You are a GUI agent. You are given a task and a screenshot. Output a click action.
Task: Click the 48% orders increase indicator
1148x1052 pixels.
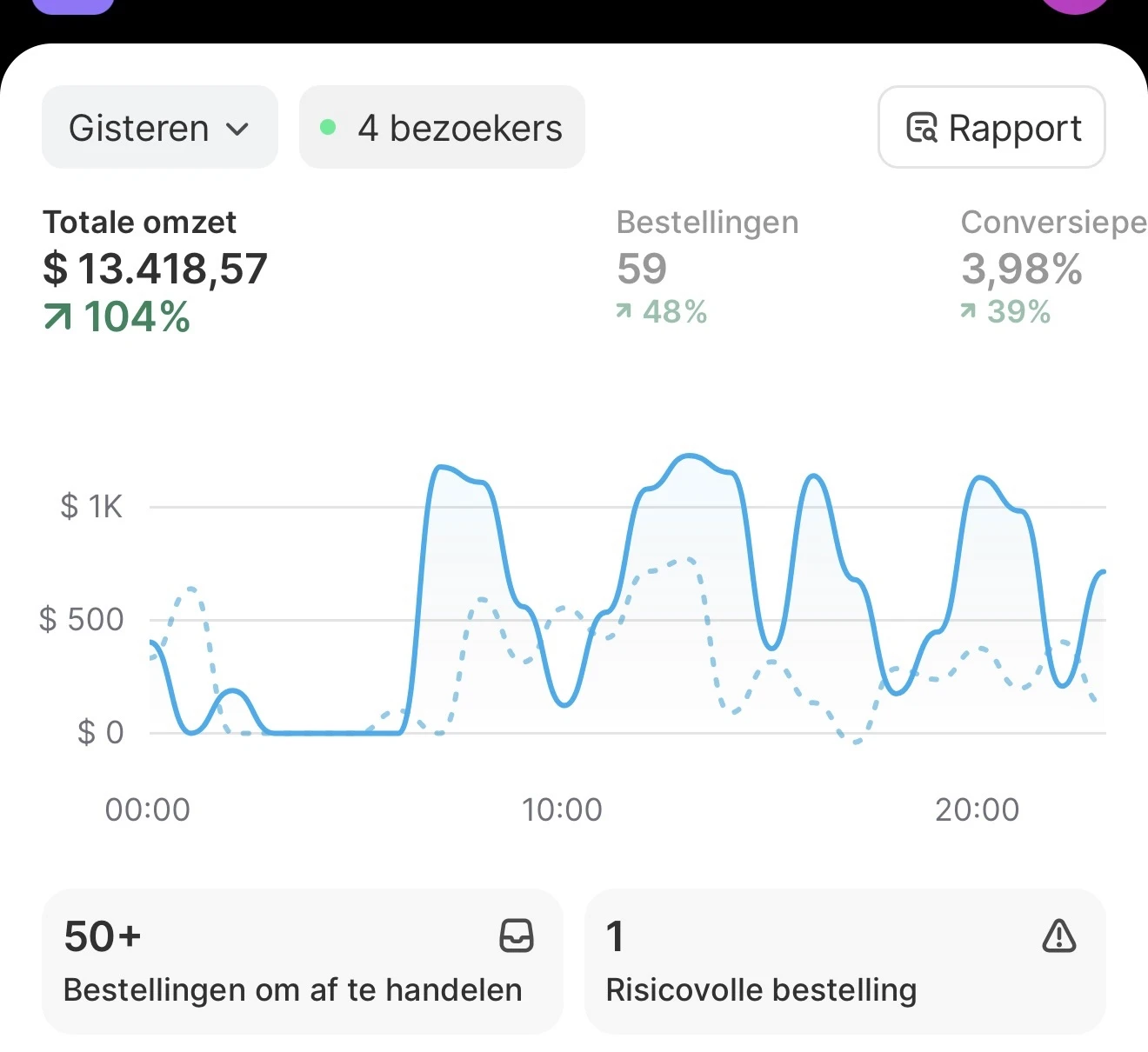click(662, 311)
